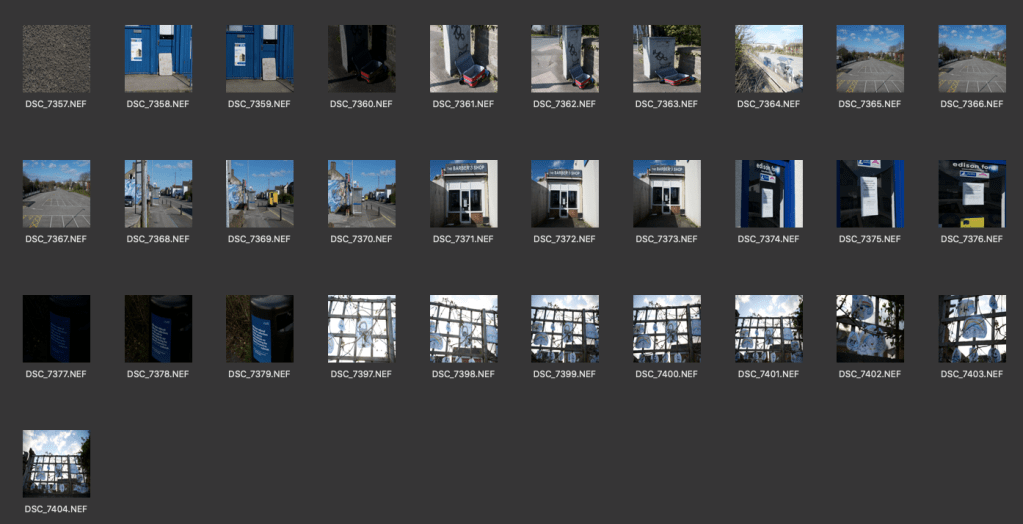Image resolution: width=1023 pixels, height=524 pixels.
Task: Select the DSC_7357.NEF gravel thumbnail
Action: coord(56,59)
